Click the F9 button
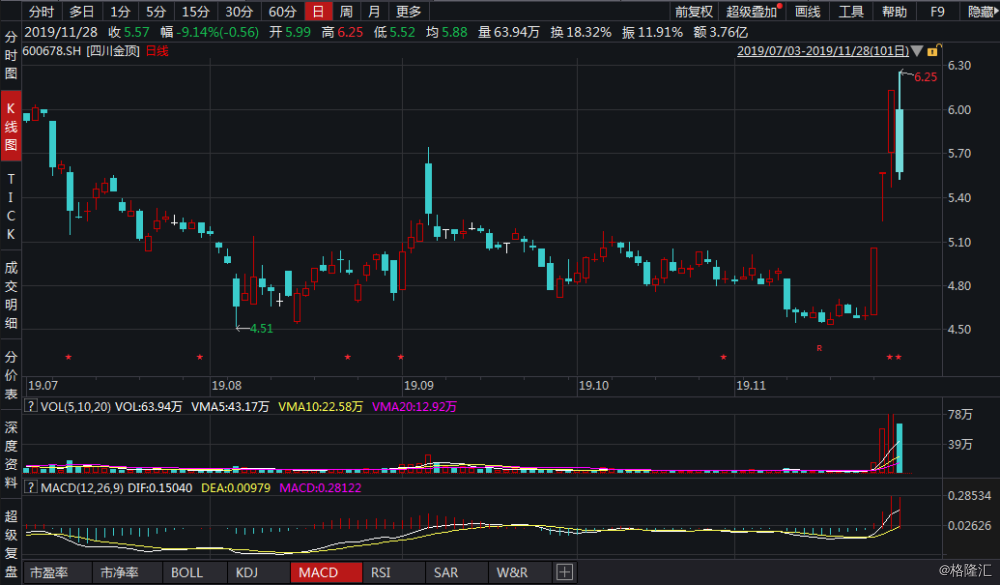Image resolution: width=1000 pixels, height=585 pixels. (937, 11)
